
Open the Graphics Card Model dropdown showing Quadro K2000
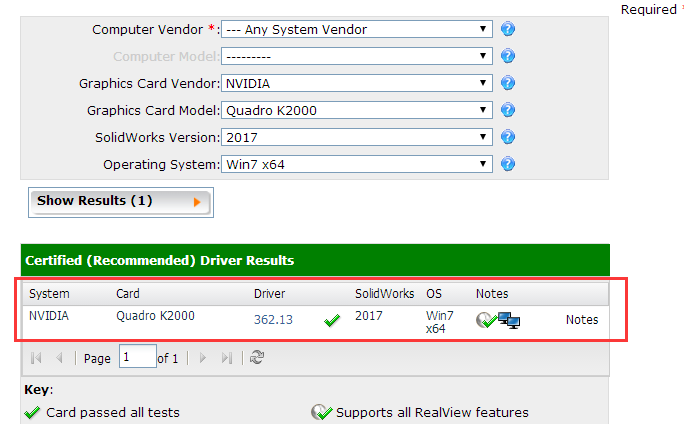pos(357,110)
